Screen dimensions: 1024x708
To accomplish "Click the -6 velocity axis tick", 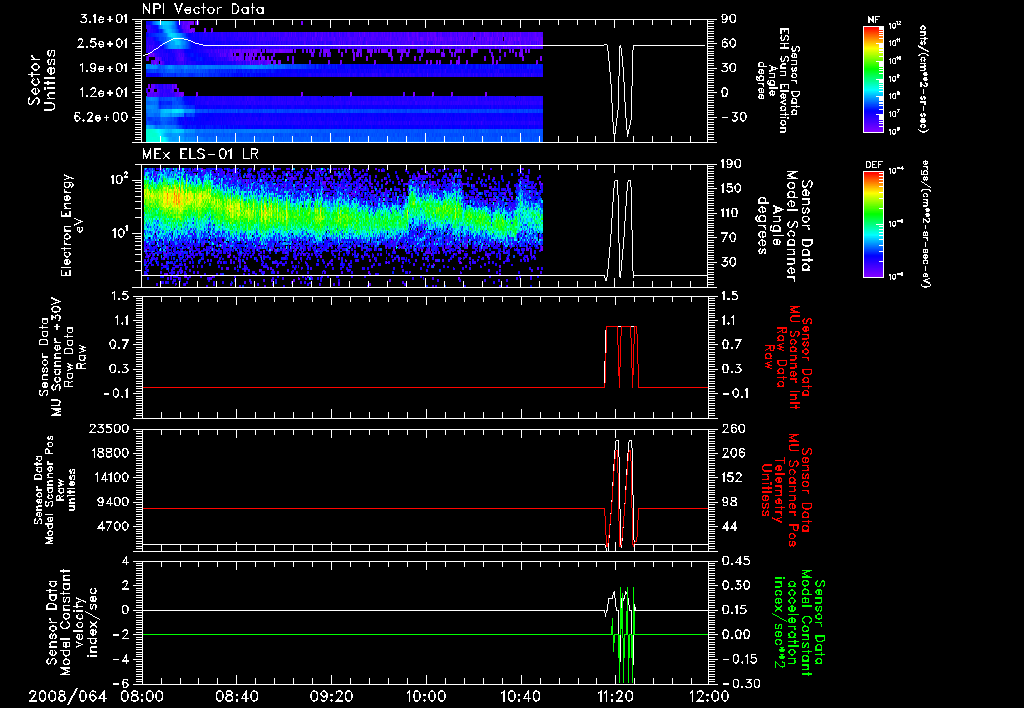I will (x=123, y=684).
